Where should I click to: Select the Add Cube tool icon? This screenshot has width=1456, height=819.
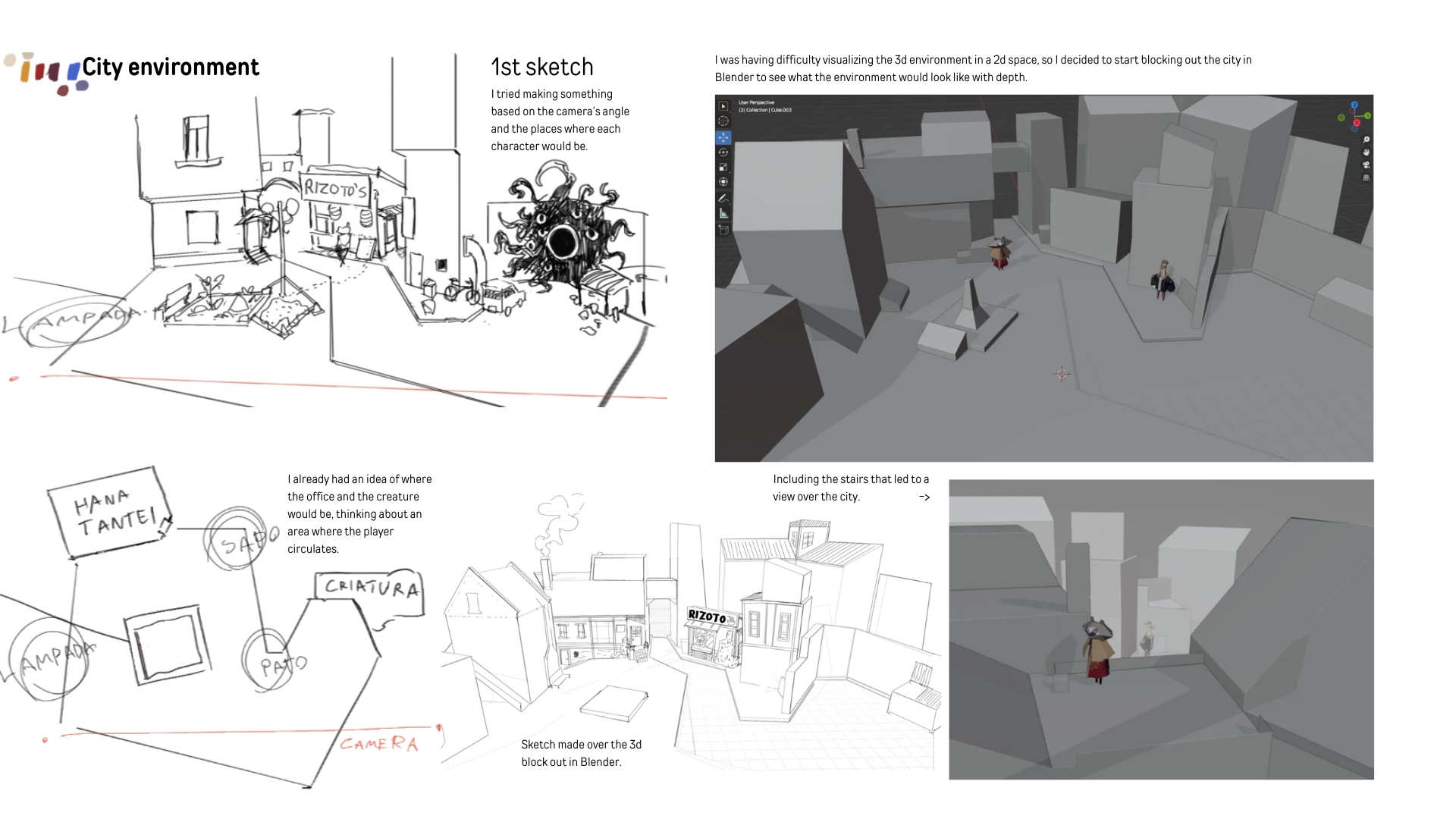[x=723, y=229]
